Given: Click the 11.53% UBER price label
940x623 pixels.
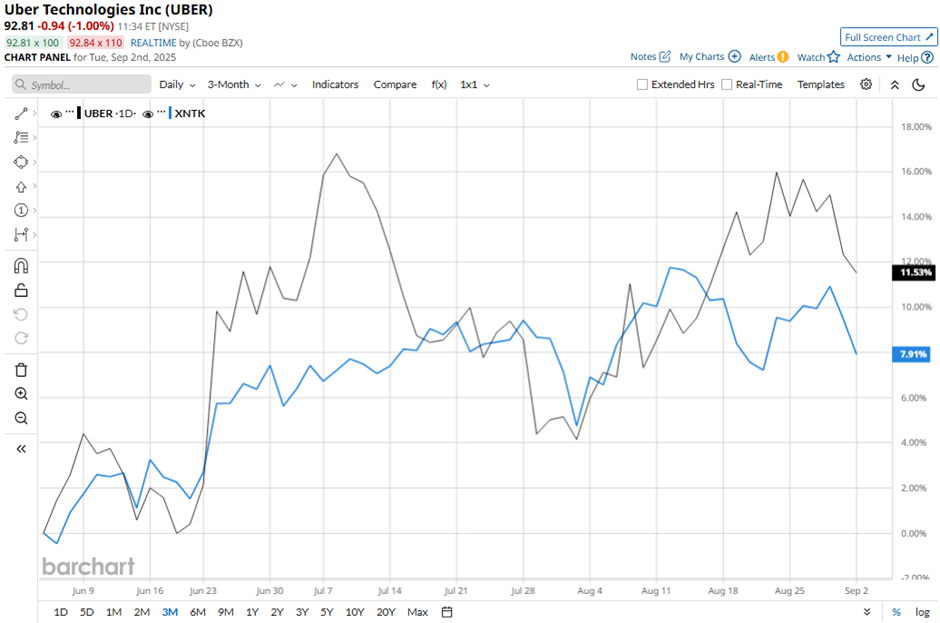Looking at the screenshot, I should pyautogui.click(x=915, y=273).
